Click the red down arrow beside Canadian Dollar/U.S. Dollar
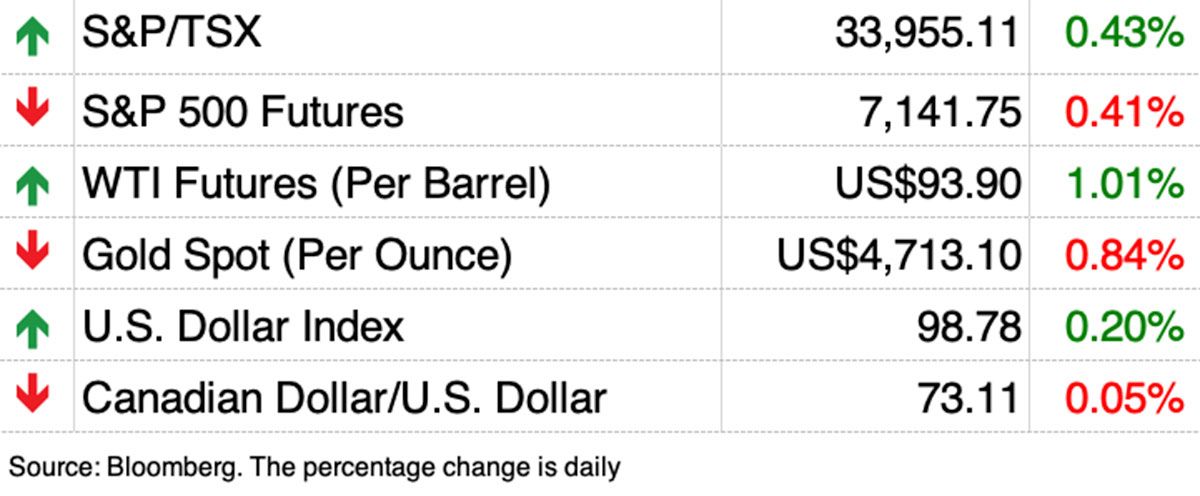Viewport: 1200px width, 496px height. click(33, 397)
